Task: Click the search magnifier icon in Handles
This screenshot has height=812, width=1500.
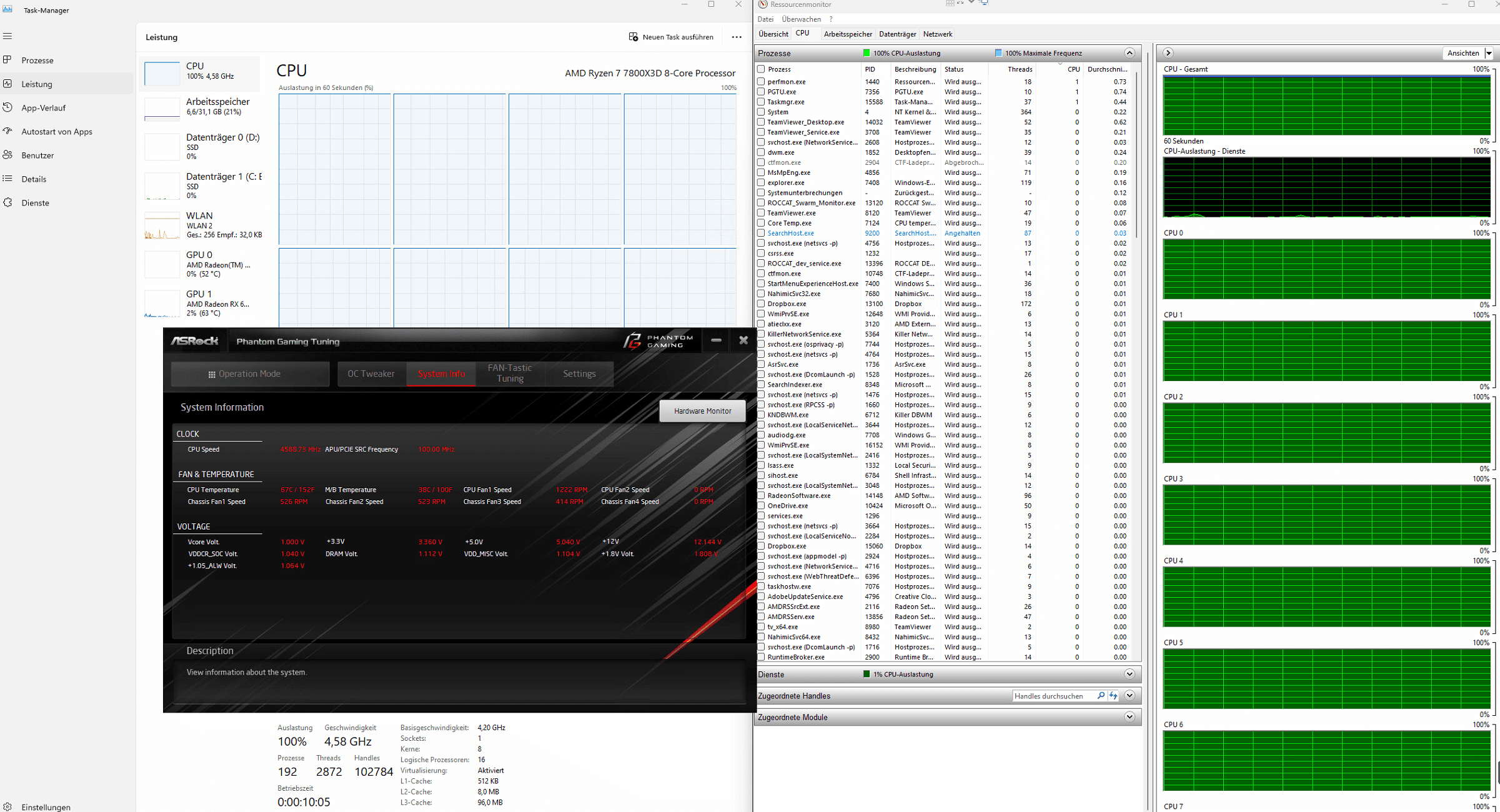Action: 1101,695
